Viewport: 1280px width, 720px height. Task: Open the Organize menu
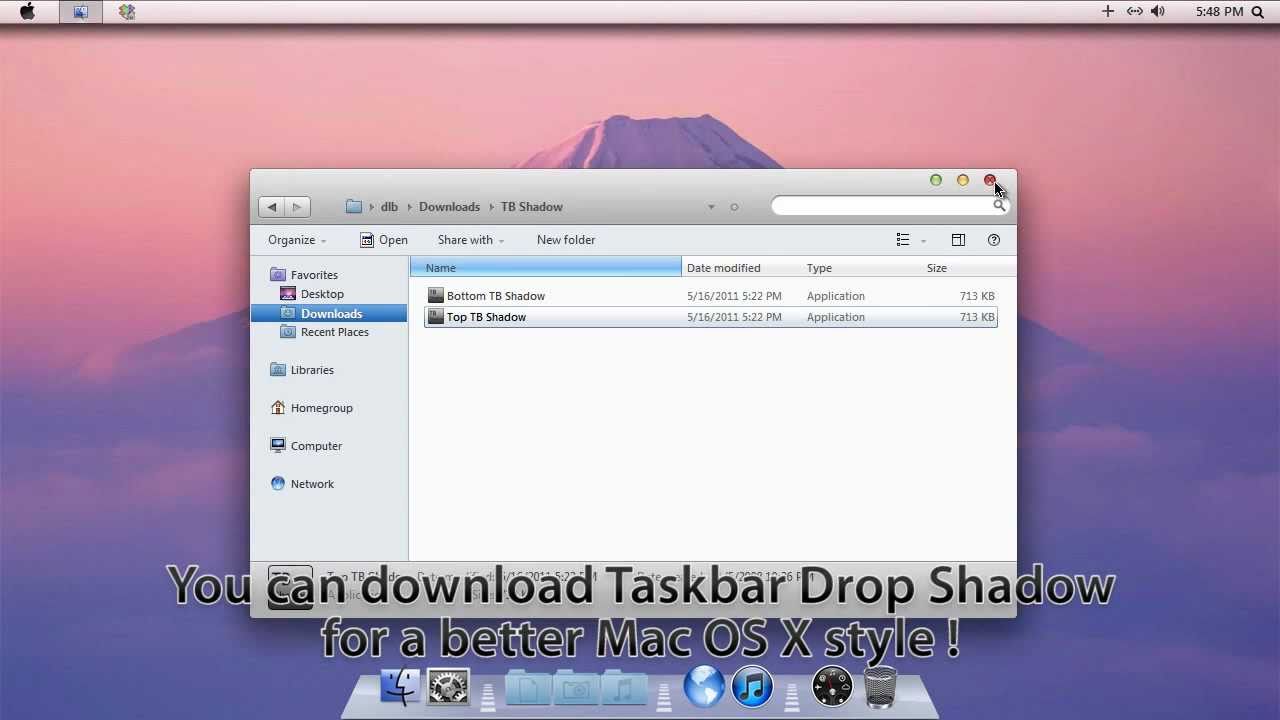[x=297, y=240]
